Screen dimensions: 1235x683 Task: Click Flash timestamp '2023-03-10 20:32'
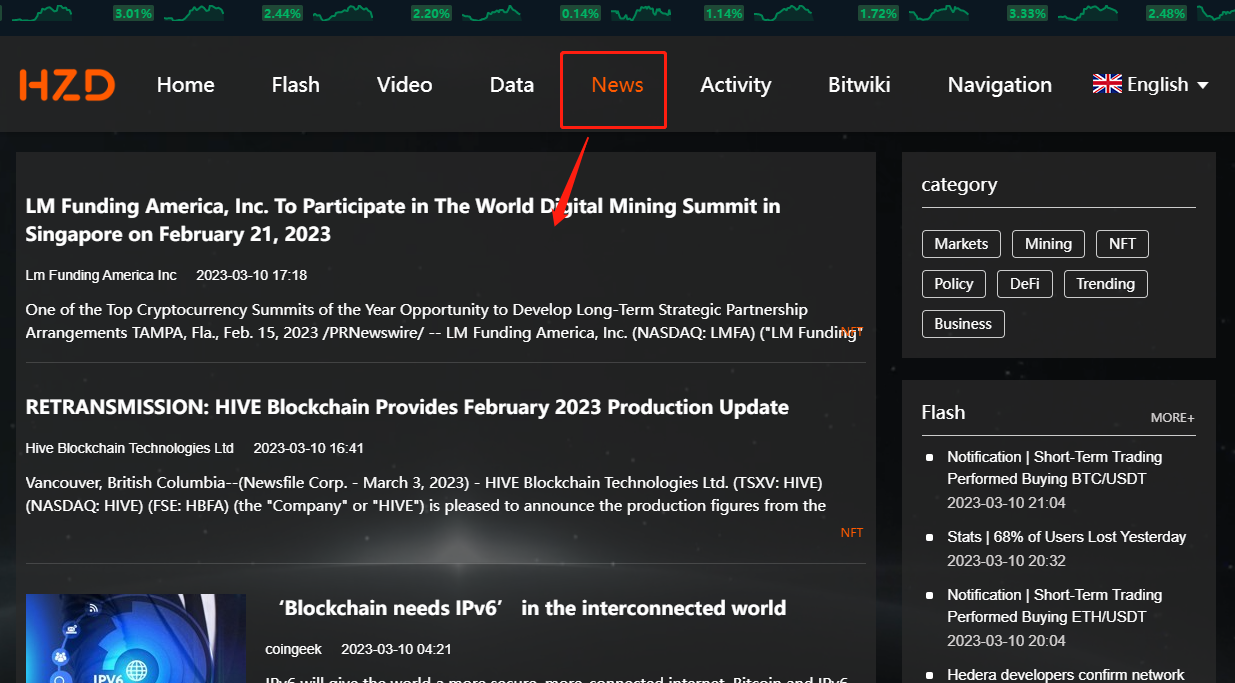[x=1007, y=561]
